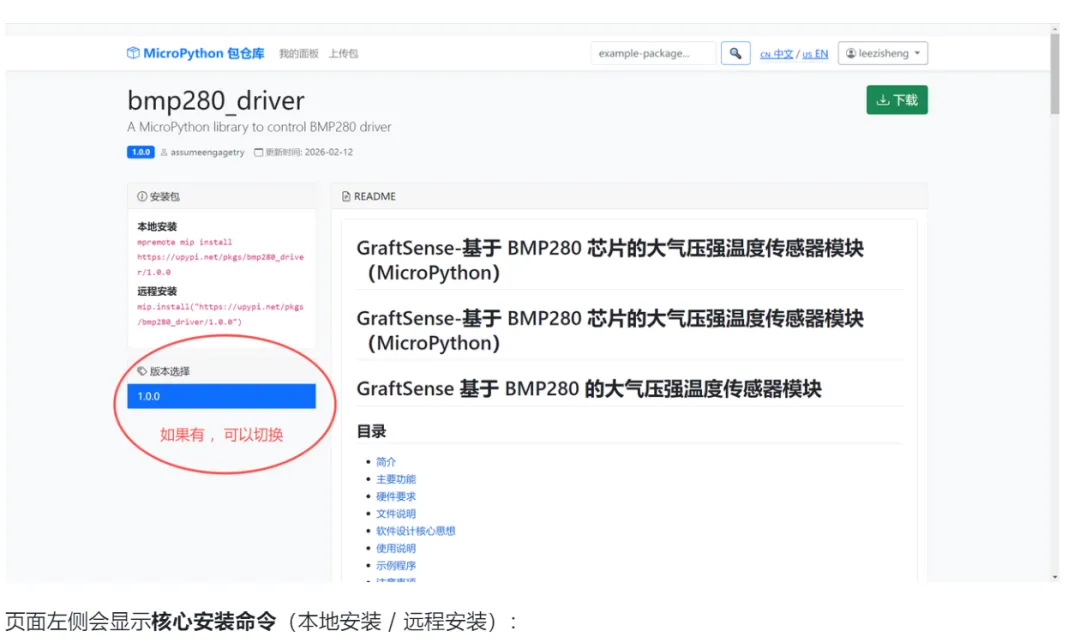
Task: Switch language to CN 中文
Action: click(x=776, y=54)
